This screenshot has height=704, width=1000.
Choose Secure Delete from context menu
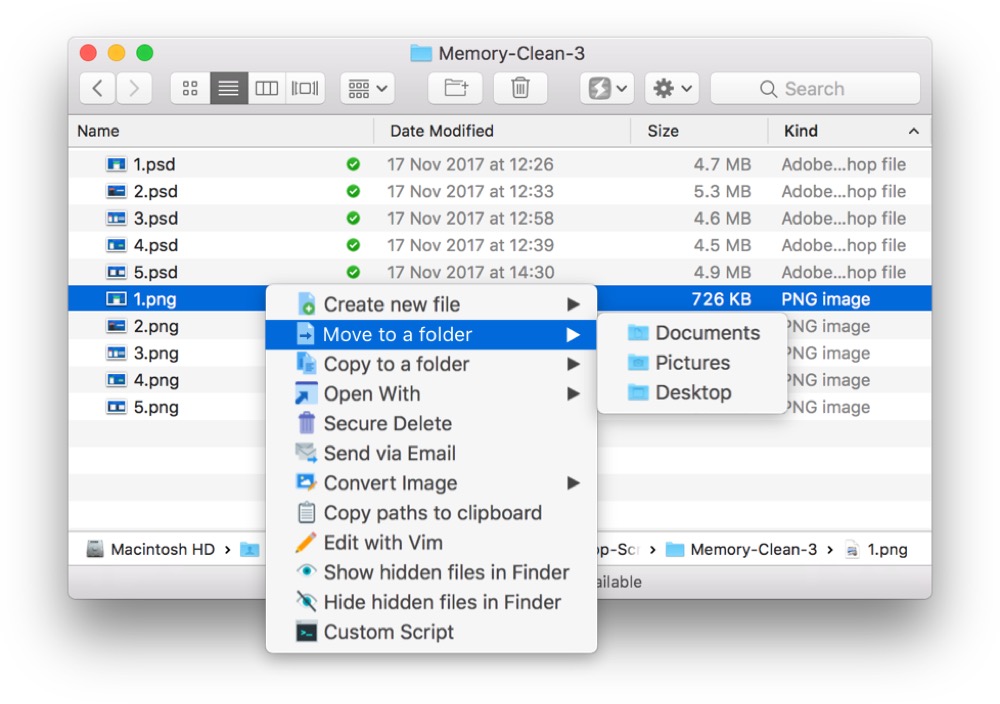[387, 424]
